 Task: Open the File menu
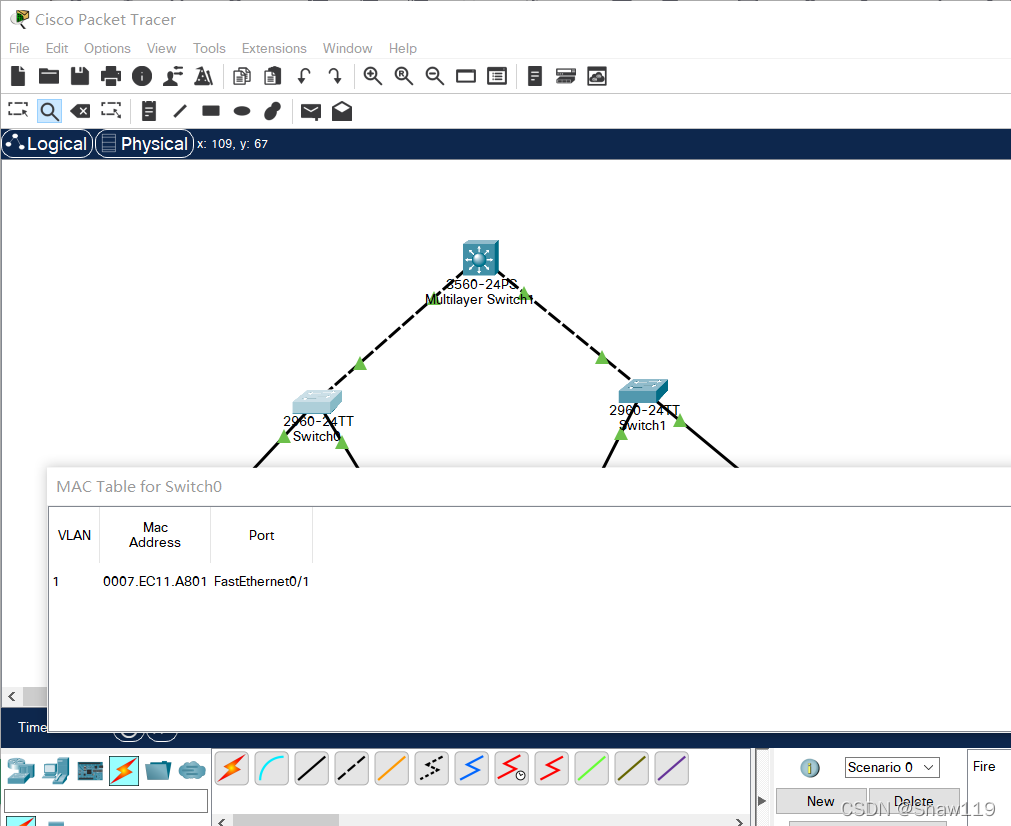tap(19, 48)
